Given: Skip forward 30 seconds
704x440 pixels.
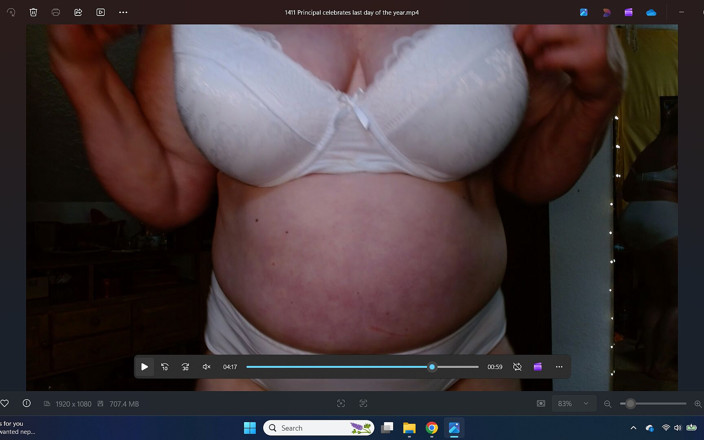Looking at the screenshot, I should (x=185, y=367).
